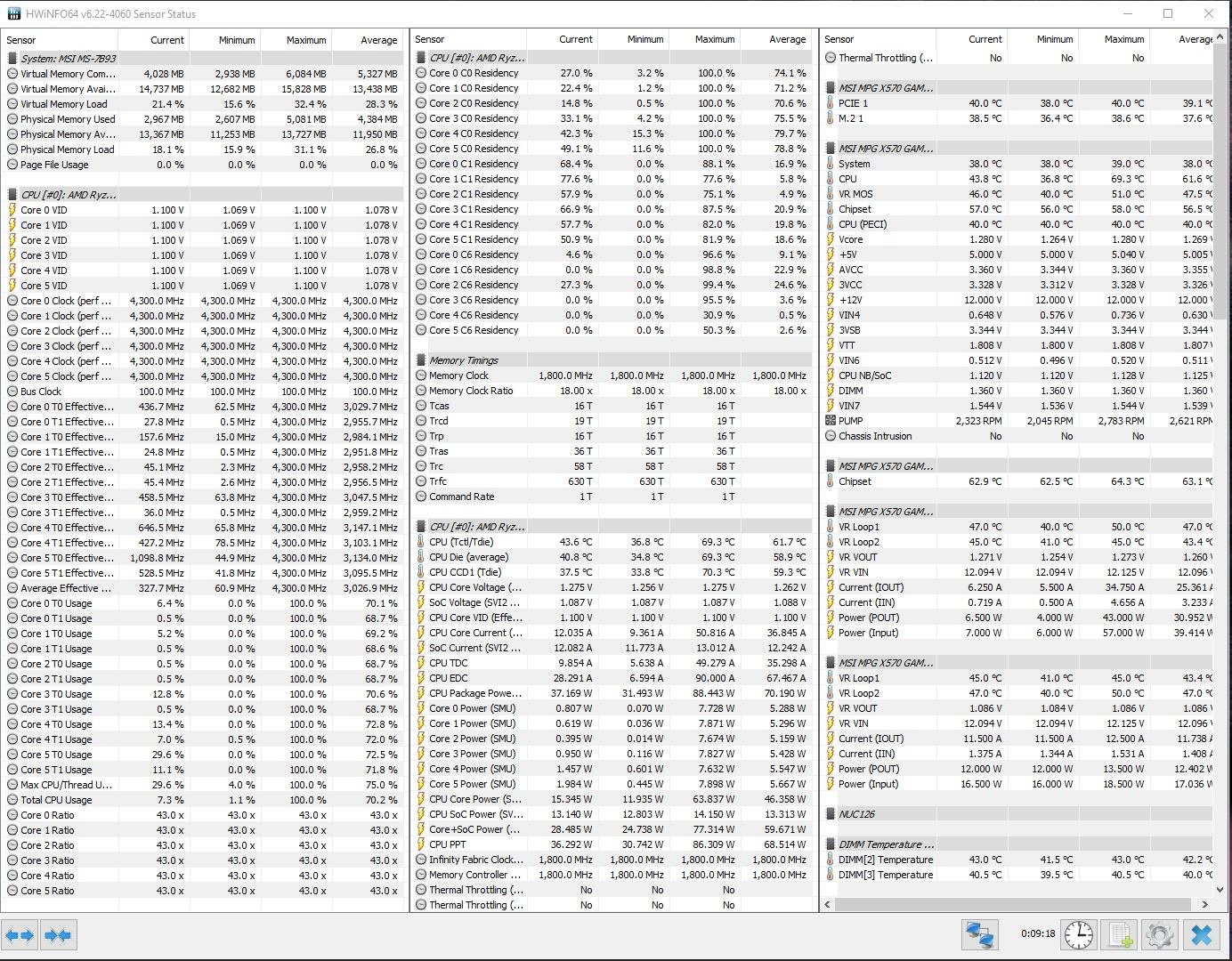Click the lightning icon beside Vcore
The image size is (1232, 961).
click(831, 239)
